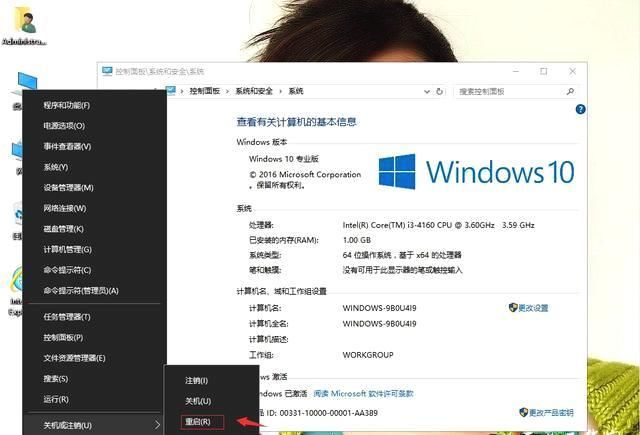
Task: Click 系统和安全 breadcrumb in address bar
Action: (x=254, y=91)
